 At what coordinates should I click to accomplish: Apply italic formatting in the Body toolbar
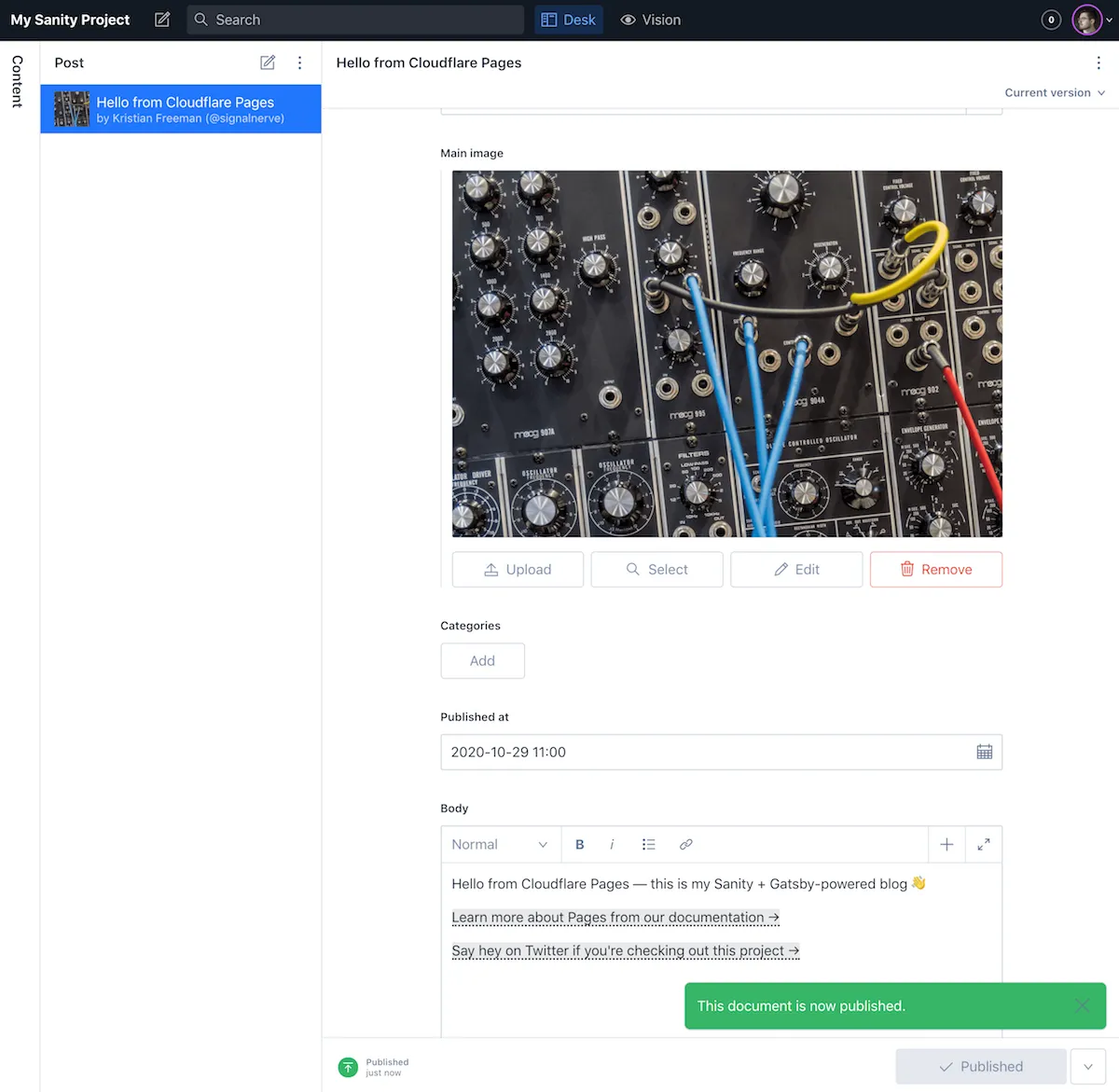point(612,844)
